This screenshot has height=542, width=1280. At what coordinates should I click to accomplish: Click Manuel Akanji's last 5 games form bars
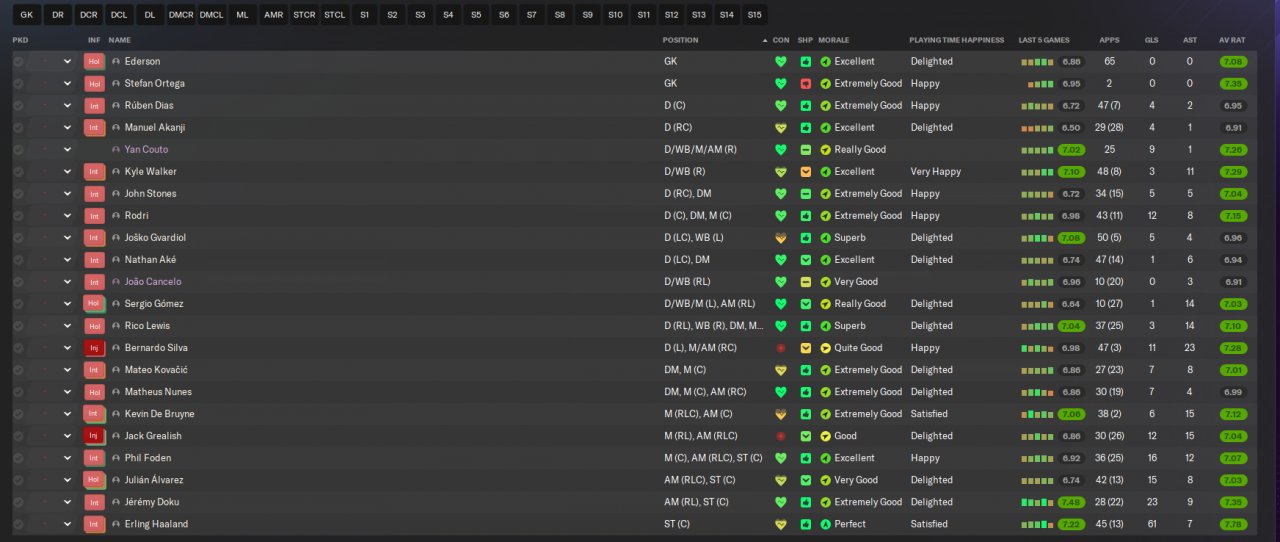1037,128
